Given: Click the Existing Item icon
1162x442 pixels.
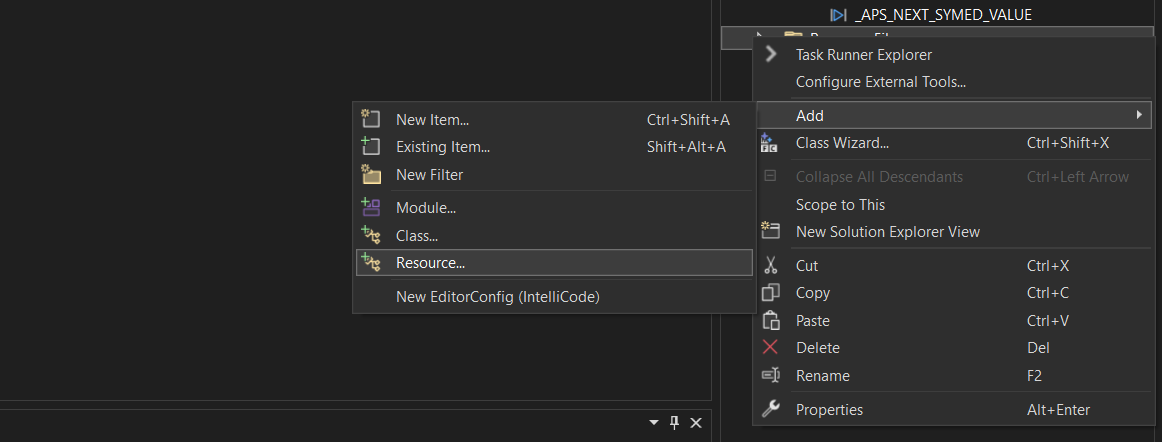Looking at the screenshot, I should 371,147.
